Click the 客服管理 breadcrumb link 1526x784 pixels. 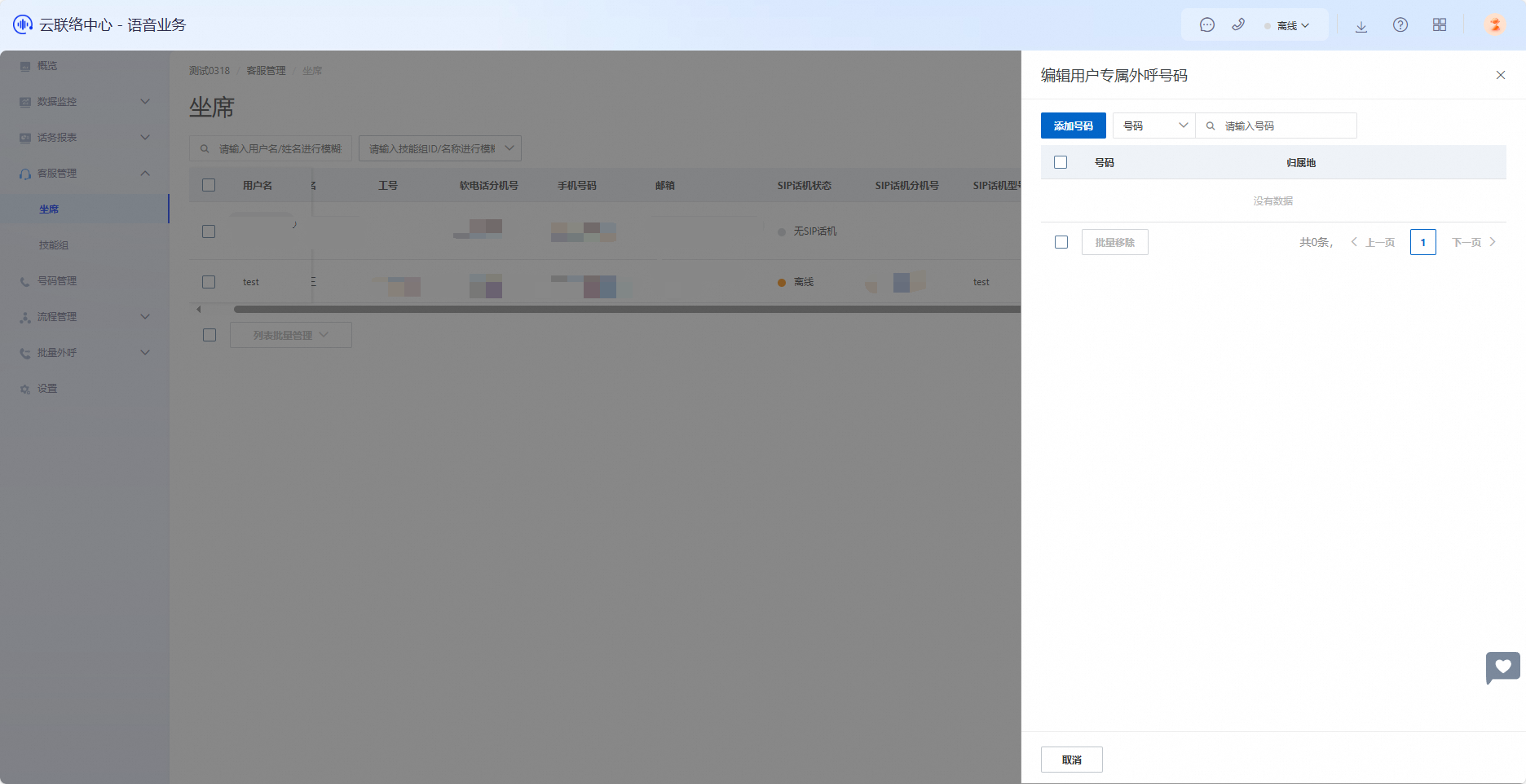[267, 71]
